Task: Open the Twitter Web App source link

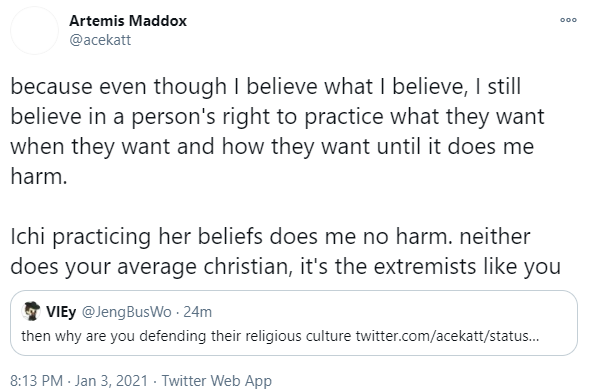Action: [217, 381]
